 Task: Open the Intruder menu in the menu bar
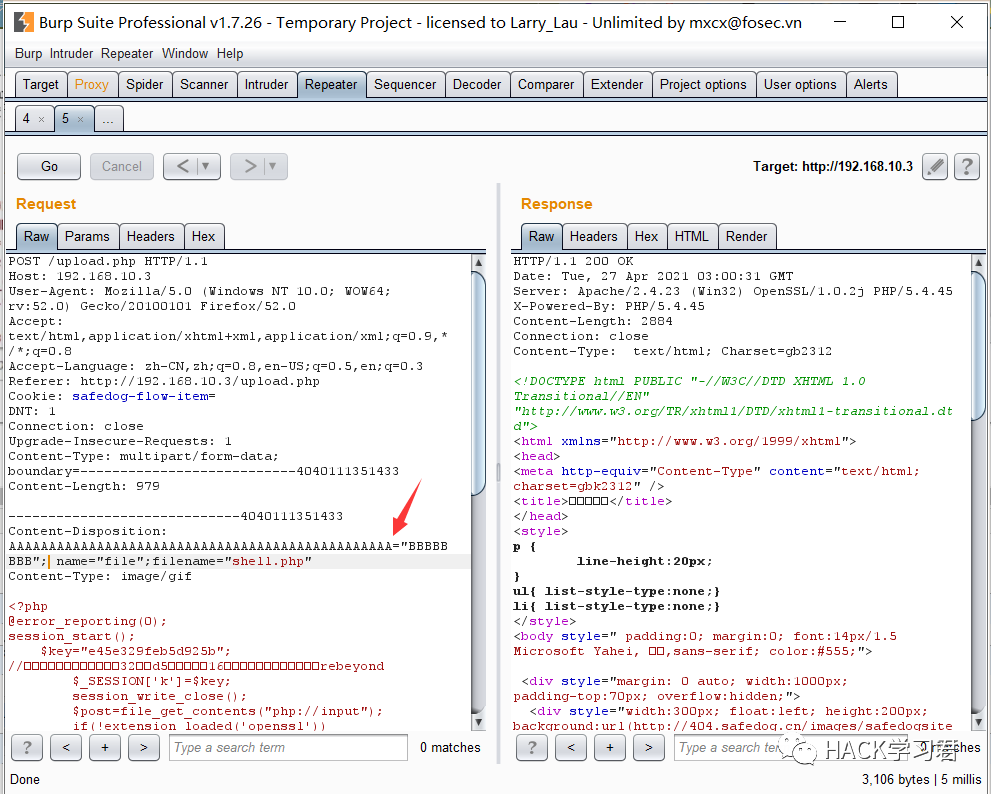[x=71, y=54]
